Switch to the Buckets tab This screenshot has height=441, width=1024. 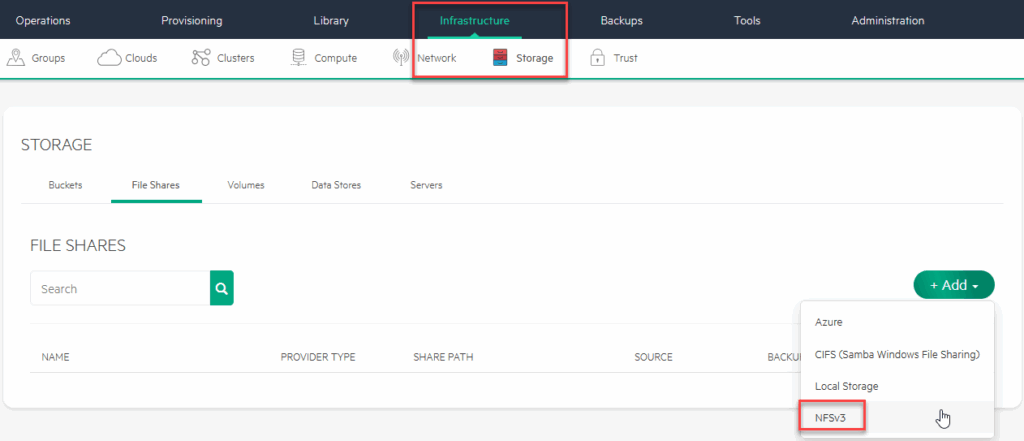pos(65,185)
